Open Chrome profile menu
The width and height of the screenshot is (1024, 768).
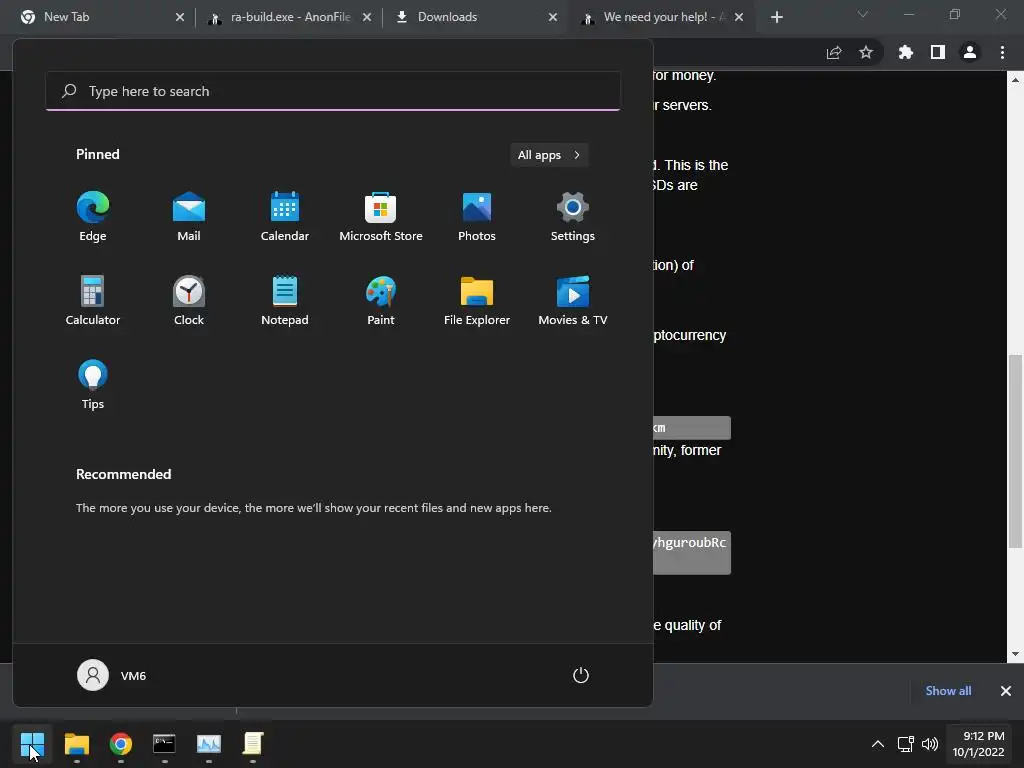tap(970, 52)
